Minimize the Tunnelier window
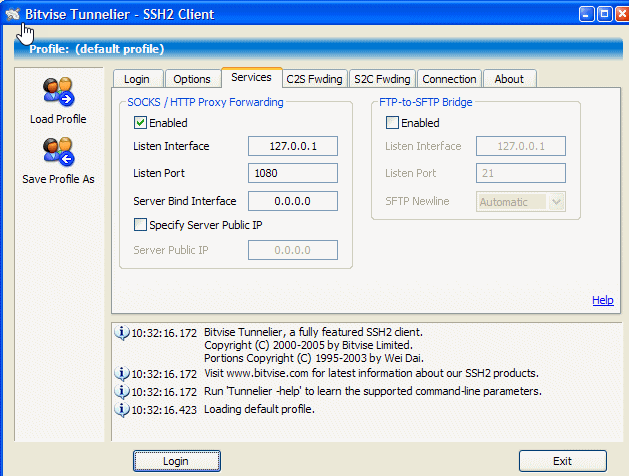This screenshot has height=476, width=629. pyautogui.click(x=586, y=14)
